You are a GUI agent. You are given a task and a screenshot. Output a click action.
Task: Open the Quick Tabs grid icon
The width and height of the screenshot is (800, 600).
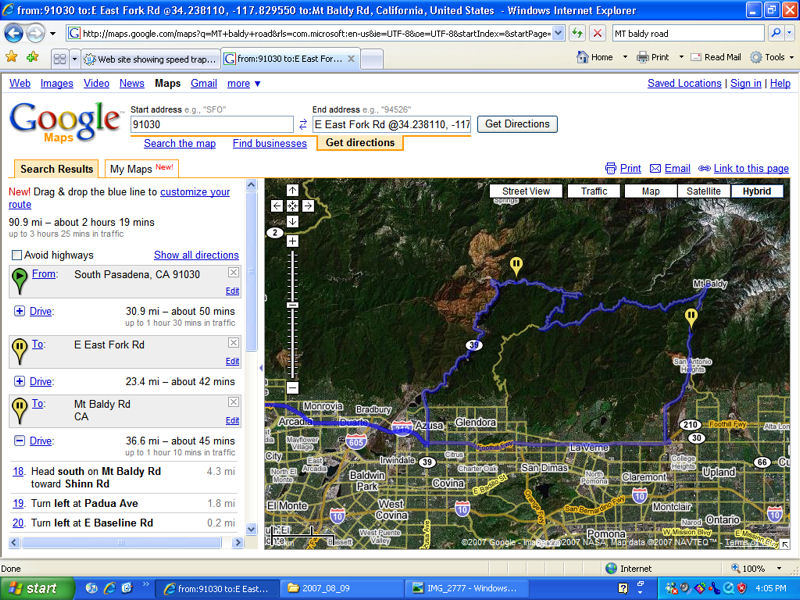(x=60, y=59)
